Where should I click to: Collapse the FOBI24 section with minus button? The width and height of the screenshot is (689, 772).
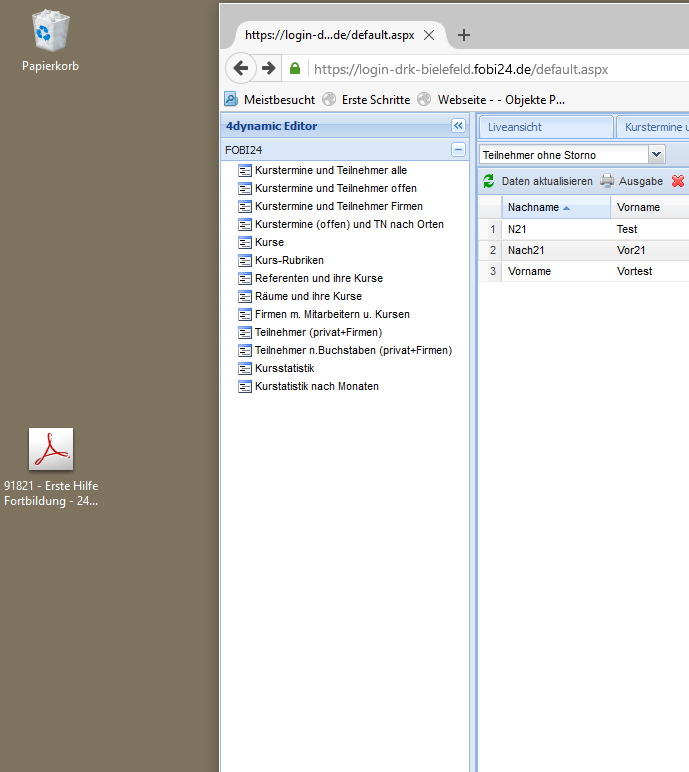pos(458,150)
